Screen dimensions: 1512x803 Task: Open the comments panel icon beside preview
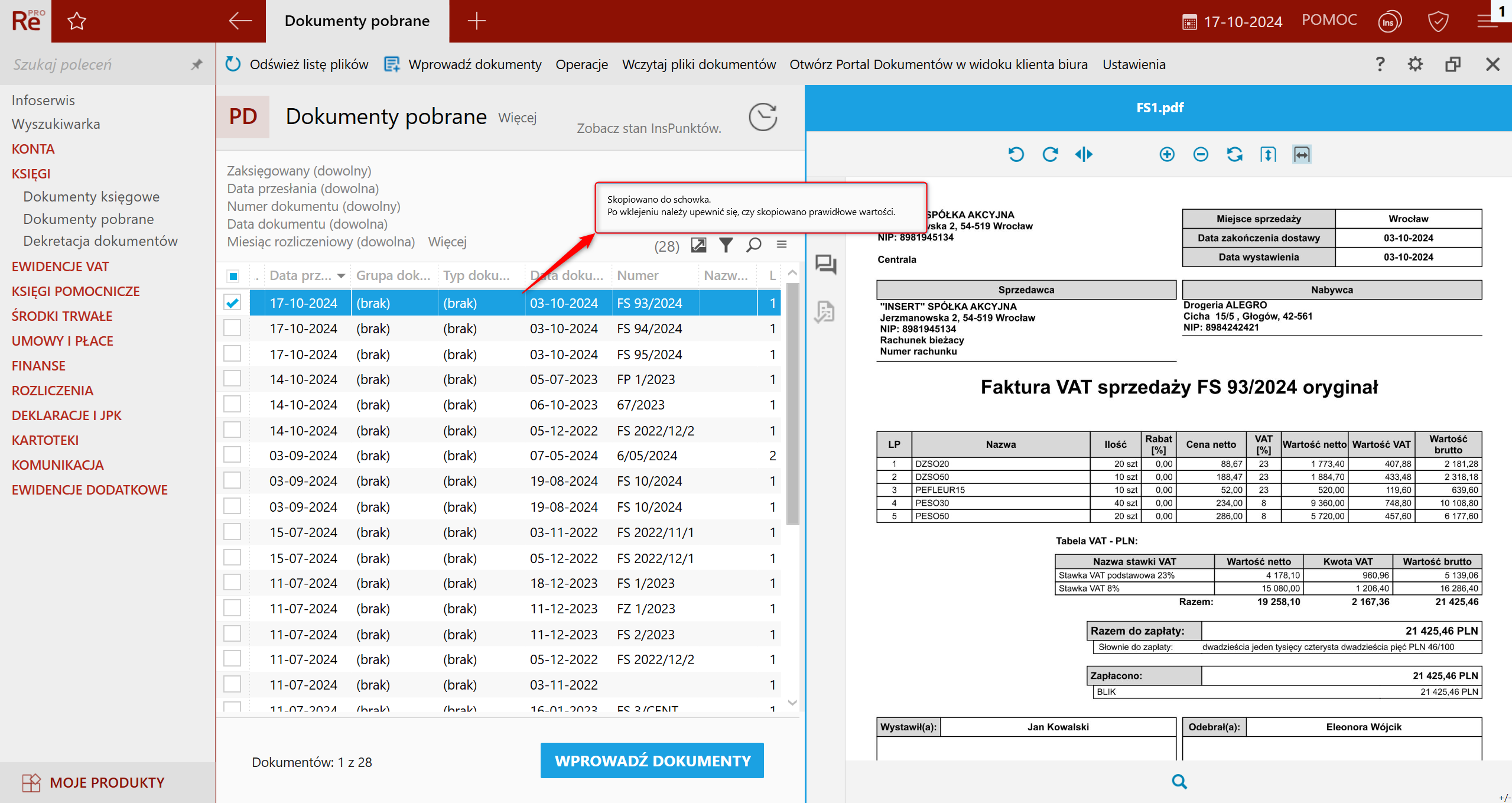pos(825,264)
